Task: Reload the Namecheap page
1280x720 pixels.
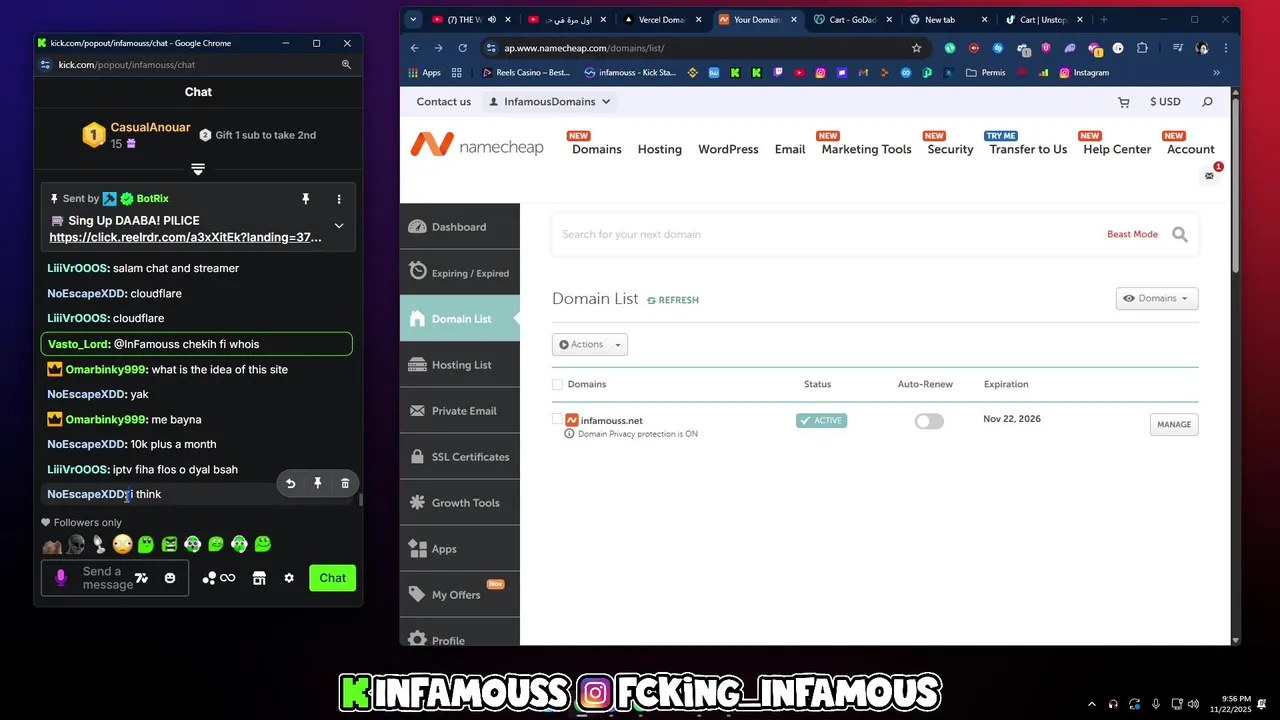Action: click(462, 48)
